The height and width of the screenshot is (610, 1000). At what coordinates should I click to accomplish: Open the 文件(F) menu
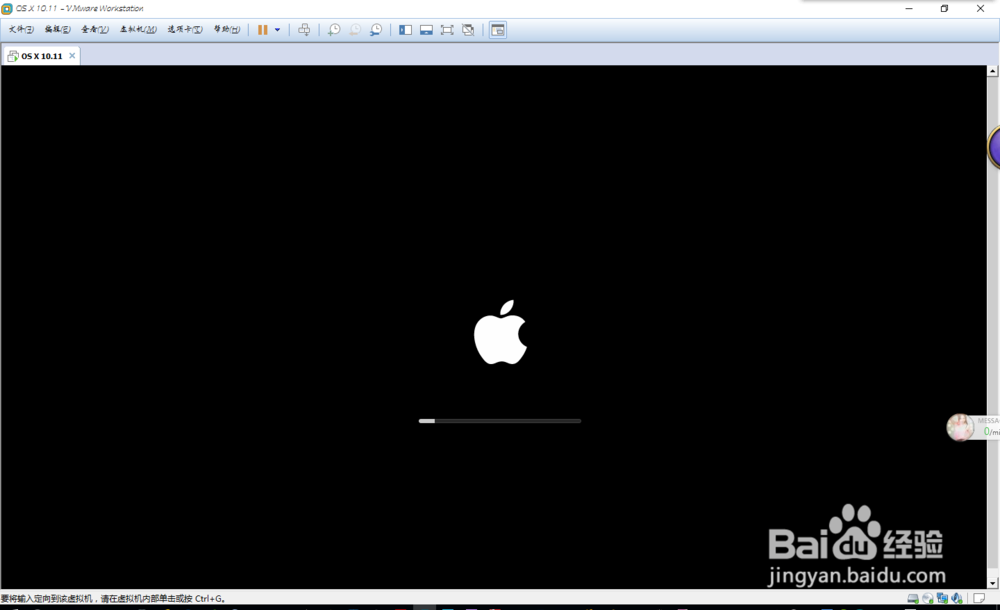click(21, 29)
